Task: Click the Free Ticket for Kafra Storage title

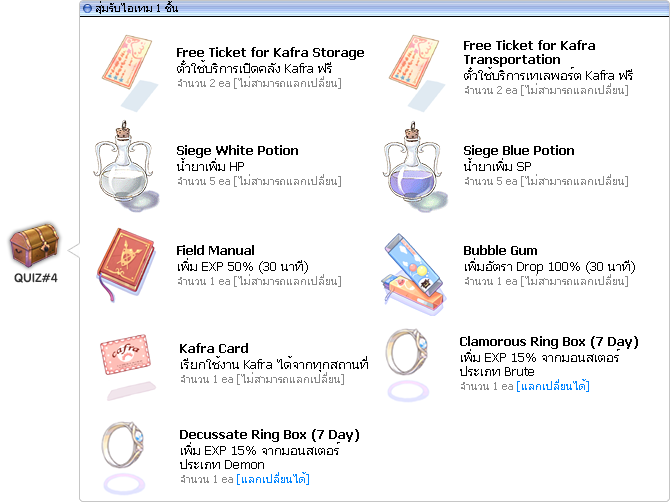Action: point(270,53)
